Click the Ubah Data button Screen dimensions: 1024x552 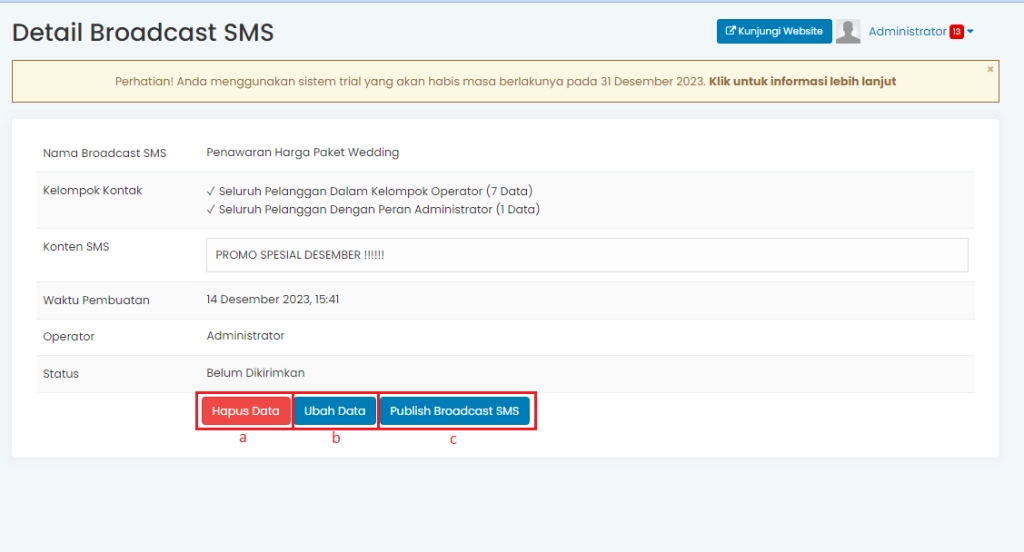[335, 411]
